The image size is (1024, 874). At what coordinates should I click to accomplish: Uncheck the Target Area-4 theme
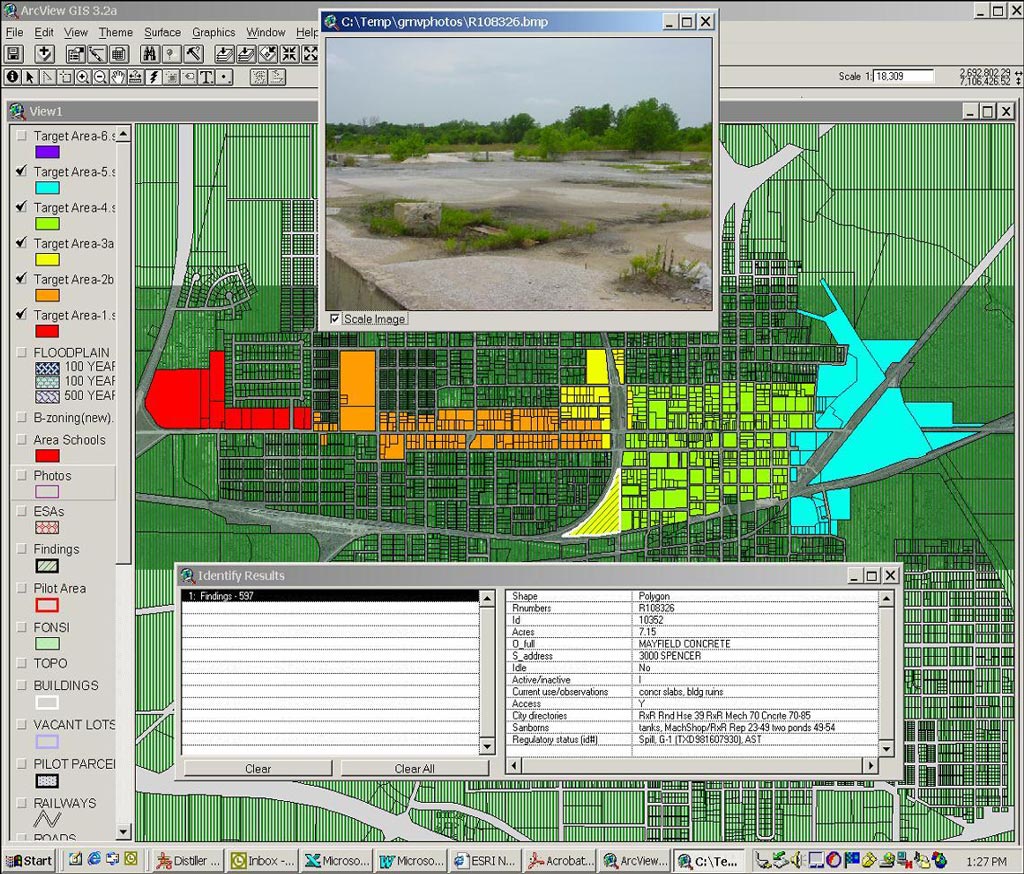click(22, 207)
